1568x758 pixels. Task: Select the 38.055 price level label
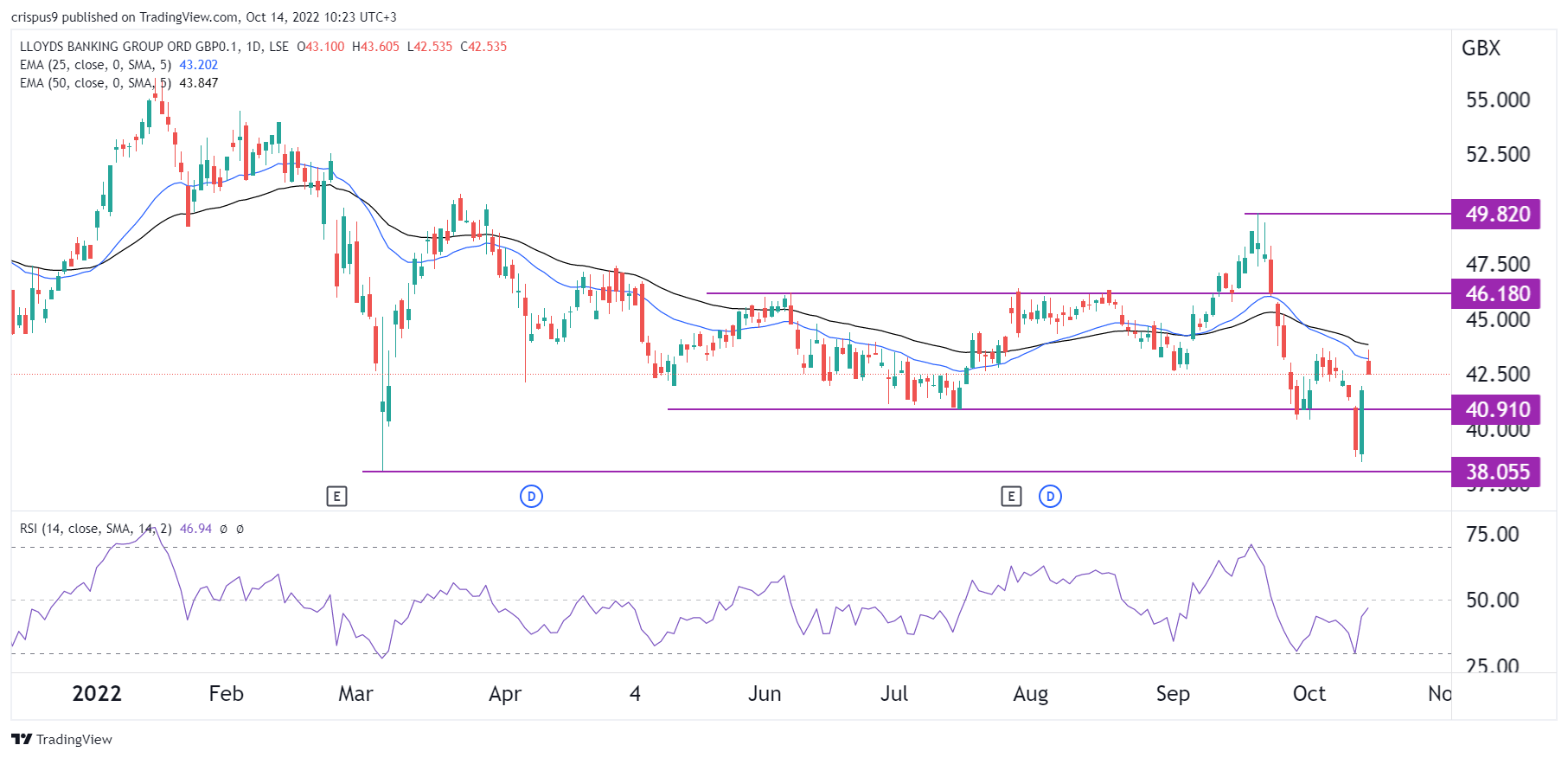coord(1495,472)
